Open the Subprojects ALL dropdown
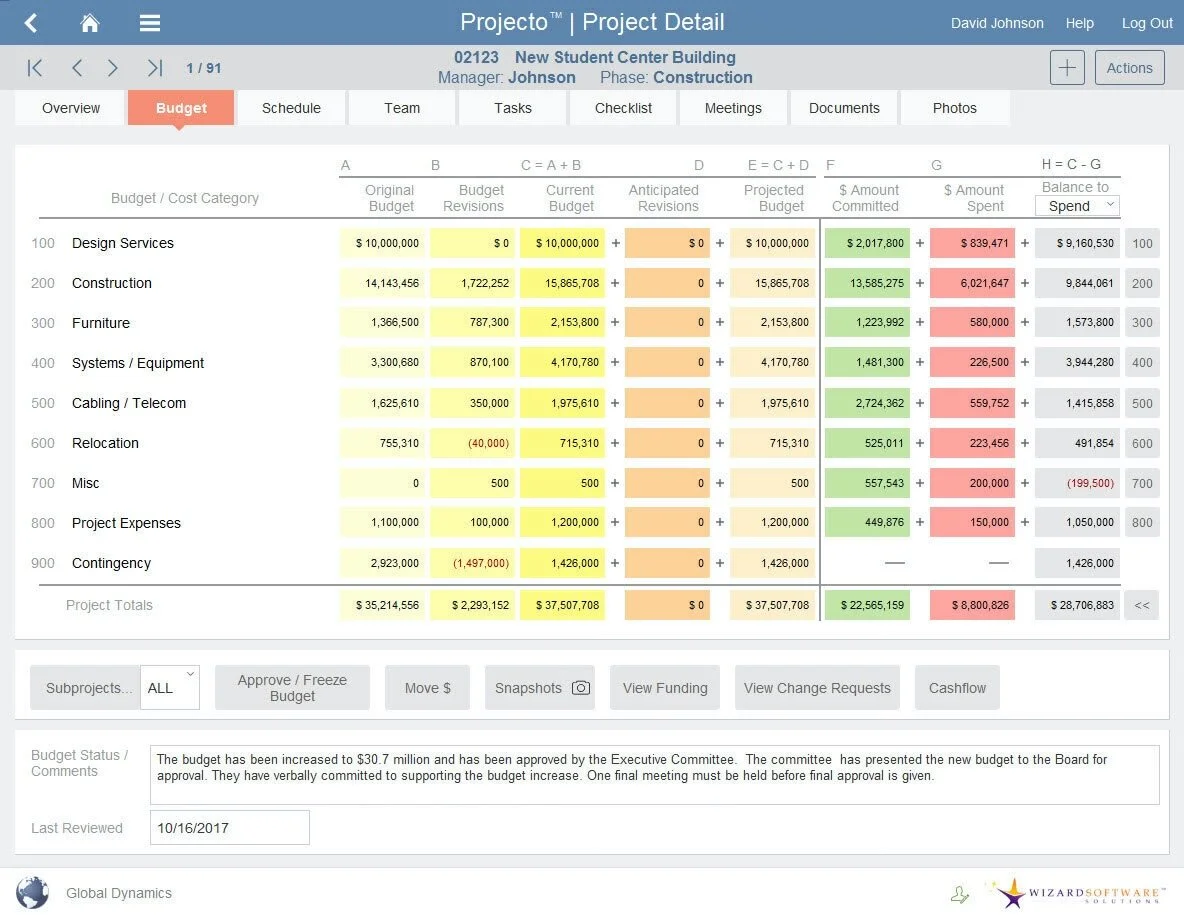The image size is (1184, 915). tap(169, 687)
